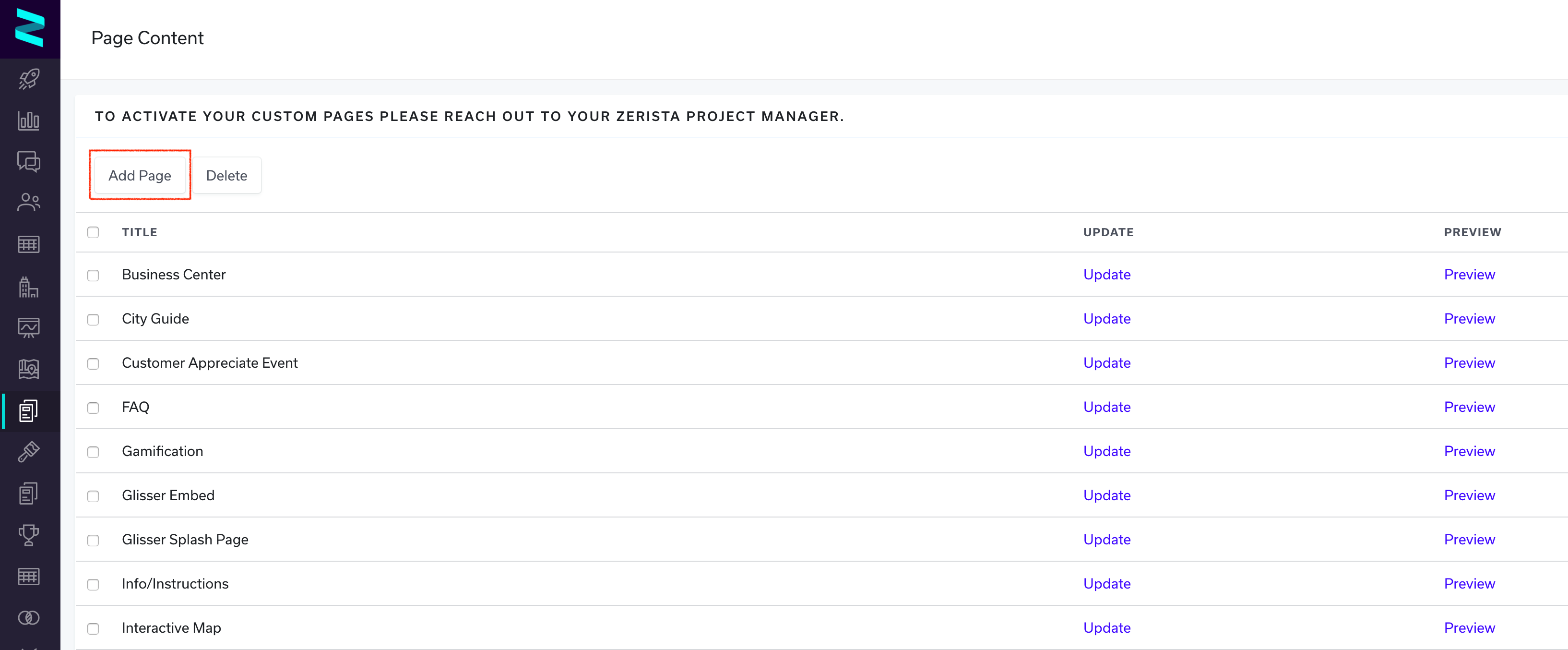Image resolution: width=1568 pixels, height=650 pixels.
Task: Toggle the select-all checkbox next to TITLE
Action: 93,232
